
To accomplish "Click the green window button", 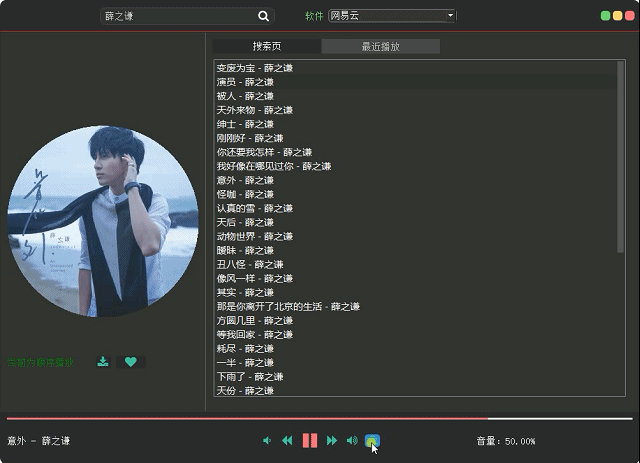I will [x=605, y=16].
